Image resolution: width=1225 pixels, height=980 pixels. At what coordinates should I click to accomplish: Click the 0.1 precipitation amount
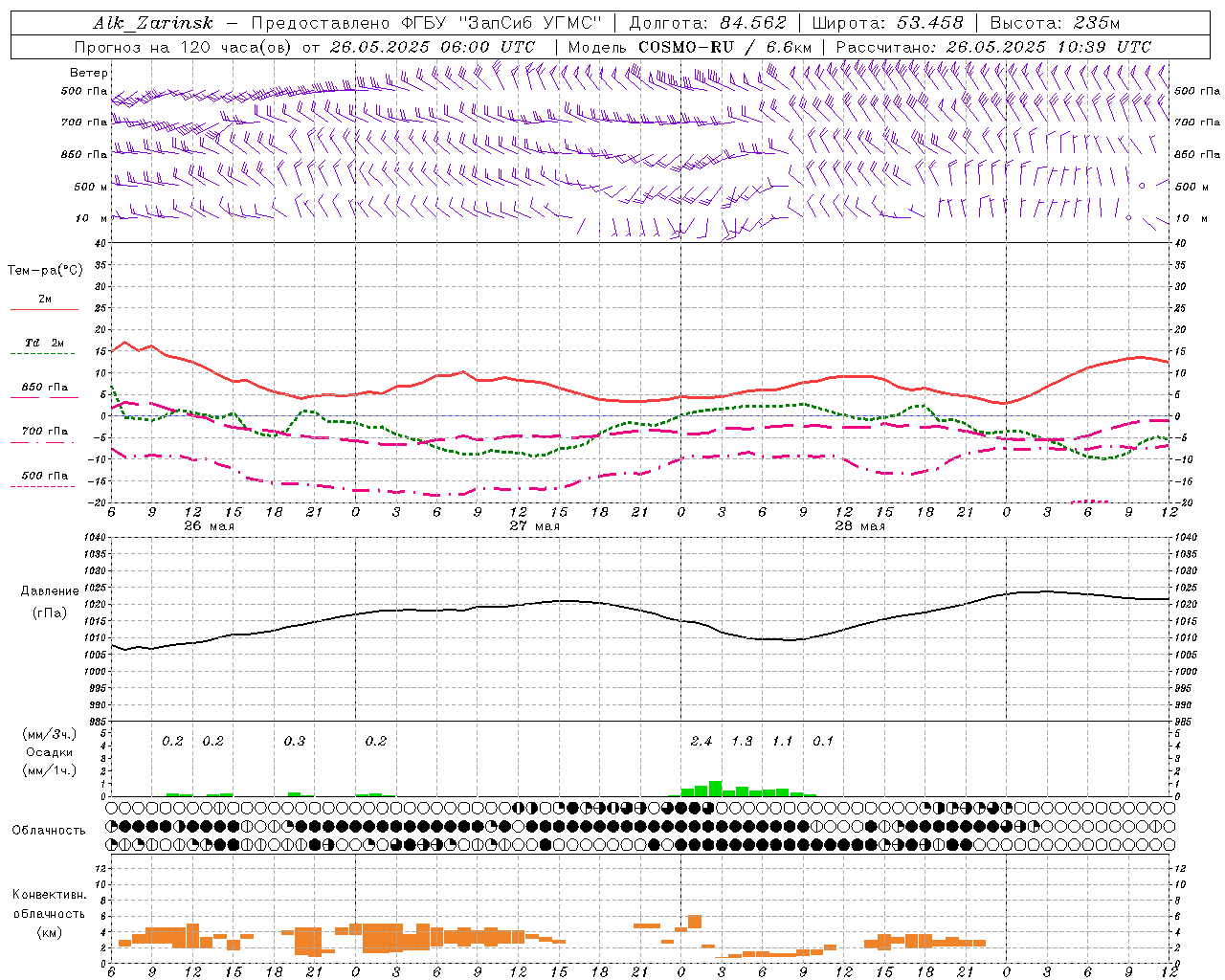[823, 742]
